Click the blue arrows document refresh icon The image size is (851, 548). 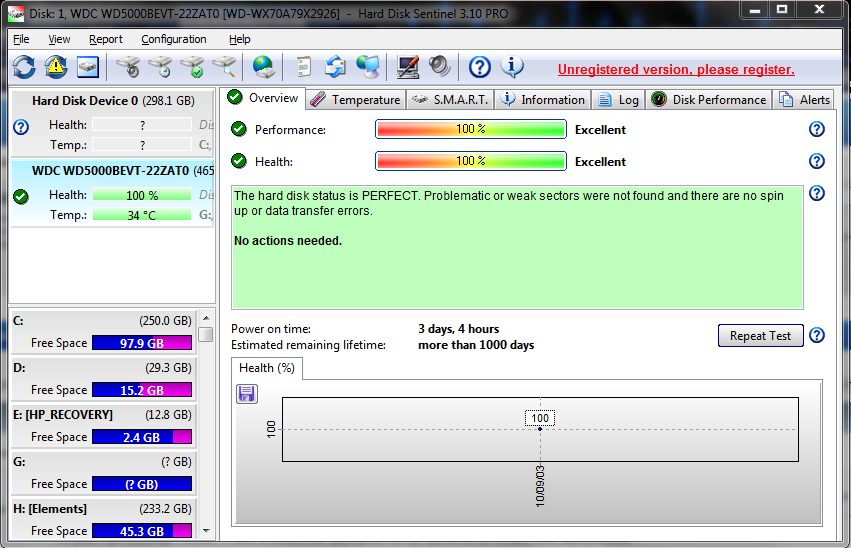tap(335, 67)
